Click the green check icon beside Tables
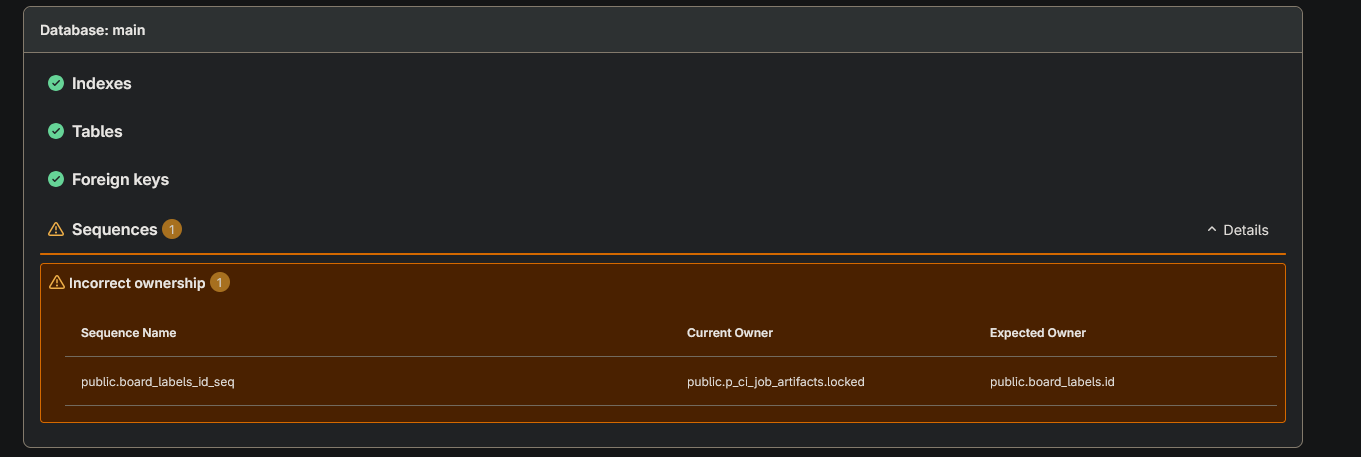 coord(56,131)
